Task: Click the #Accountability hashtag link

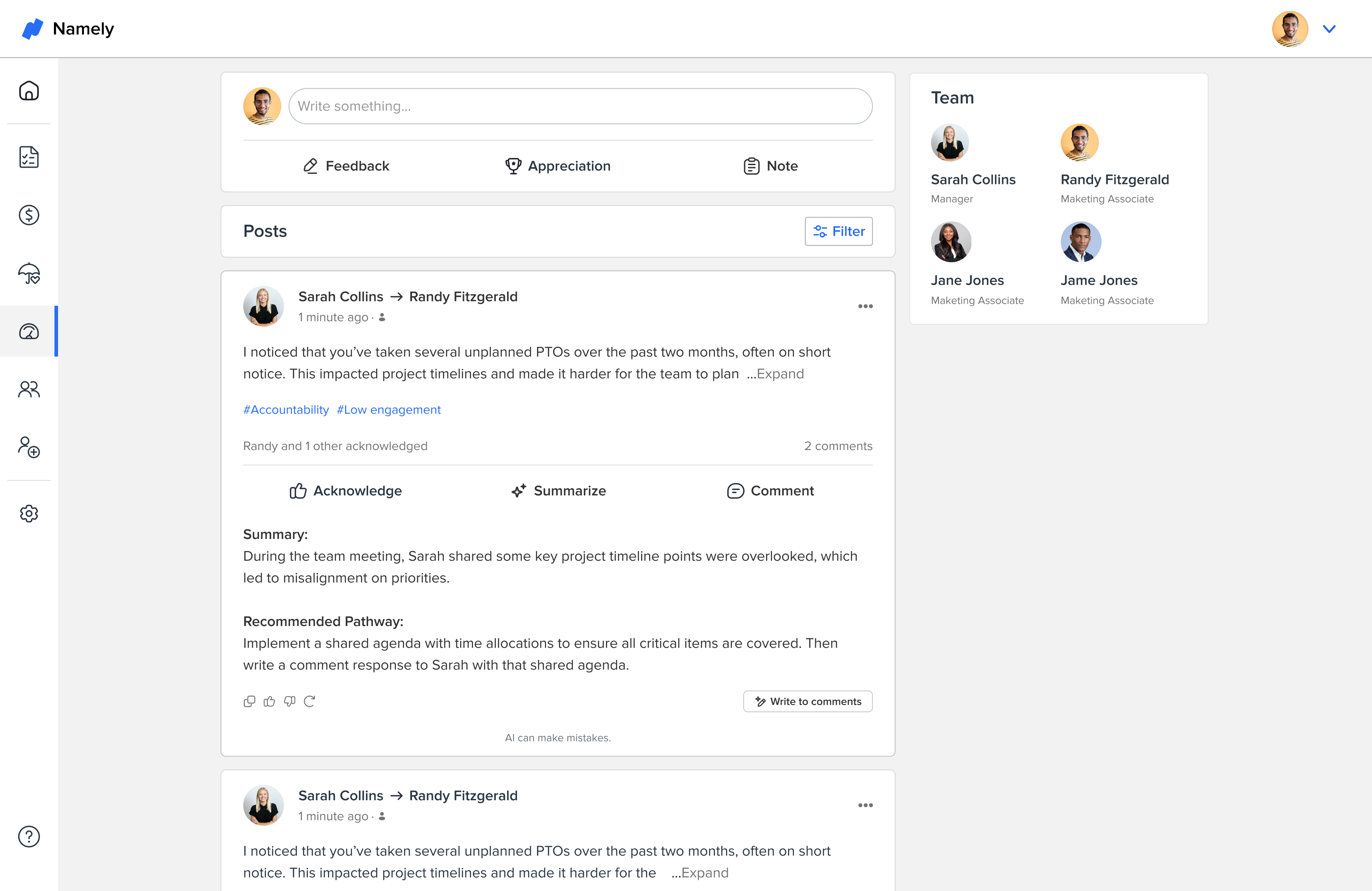Action: [x=286, y=410]
